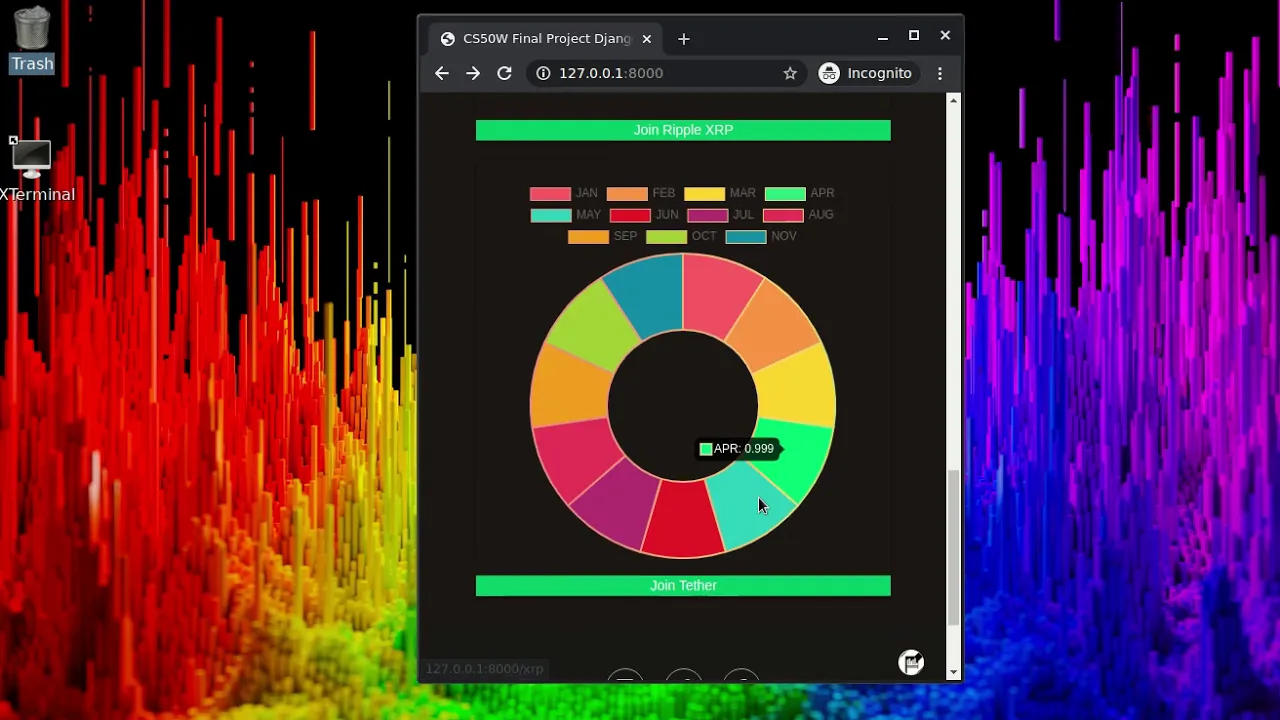The width and height of the screenshot is (1280, 720).
Task: View site information icon in address bar
Action: pyautogui.click(x=543, y=73)
